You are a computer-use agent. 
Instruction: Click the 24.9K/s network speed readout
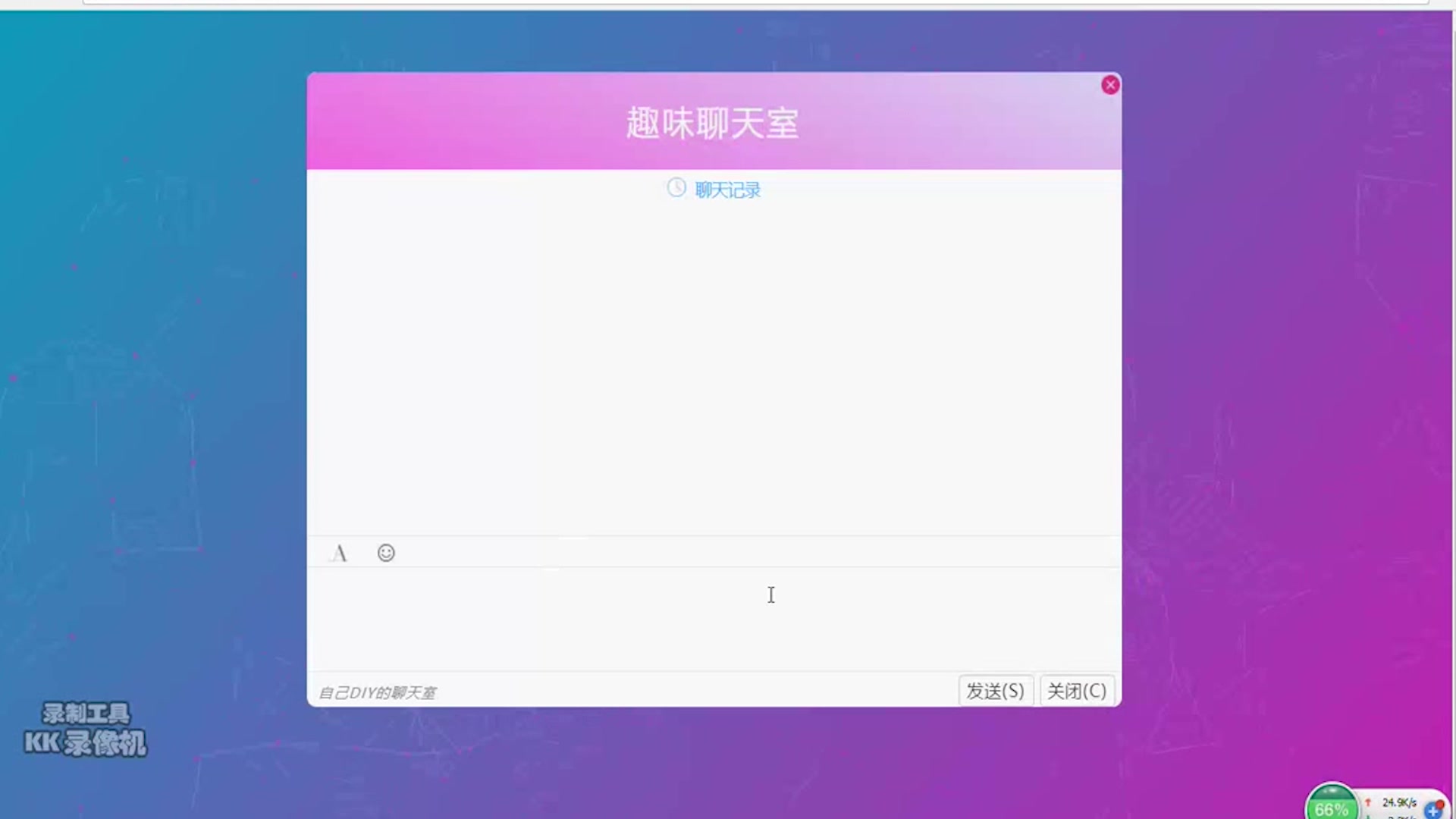click(x=1399, y=802)
